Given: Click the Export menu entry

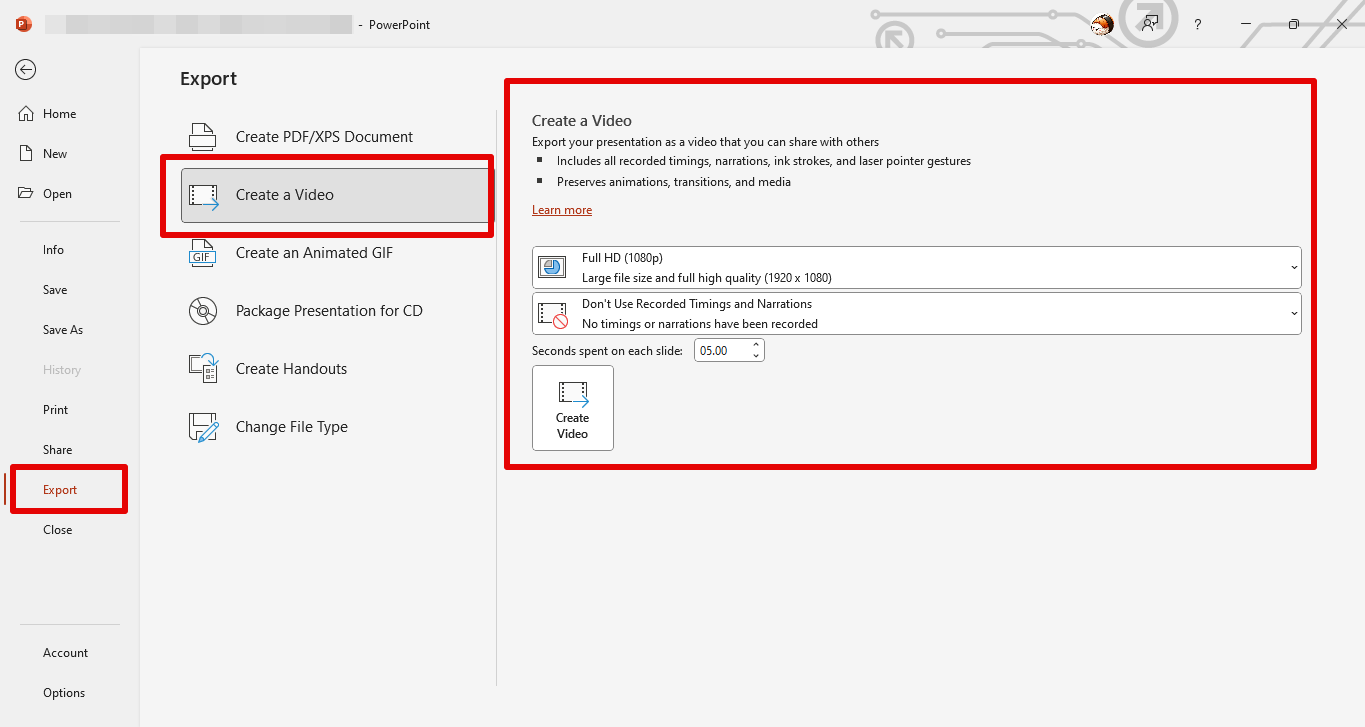Looking at the screenshot, I should click(60, 489).
